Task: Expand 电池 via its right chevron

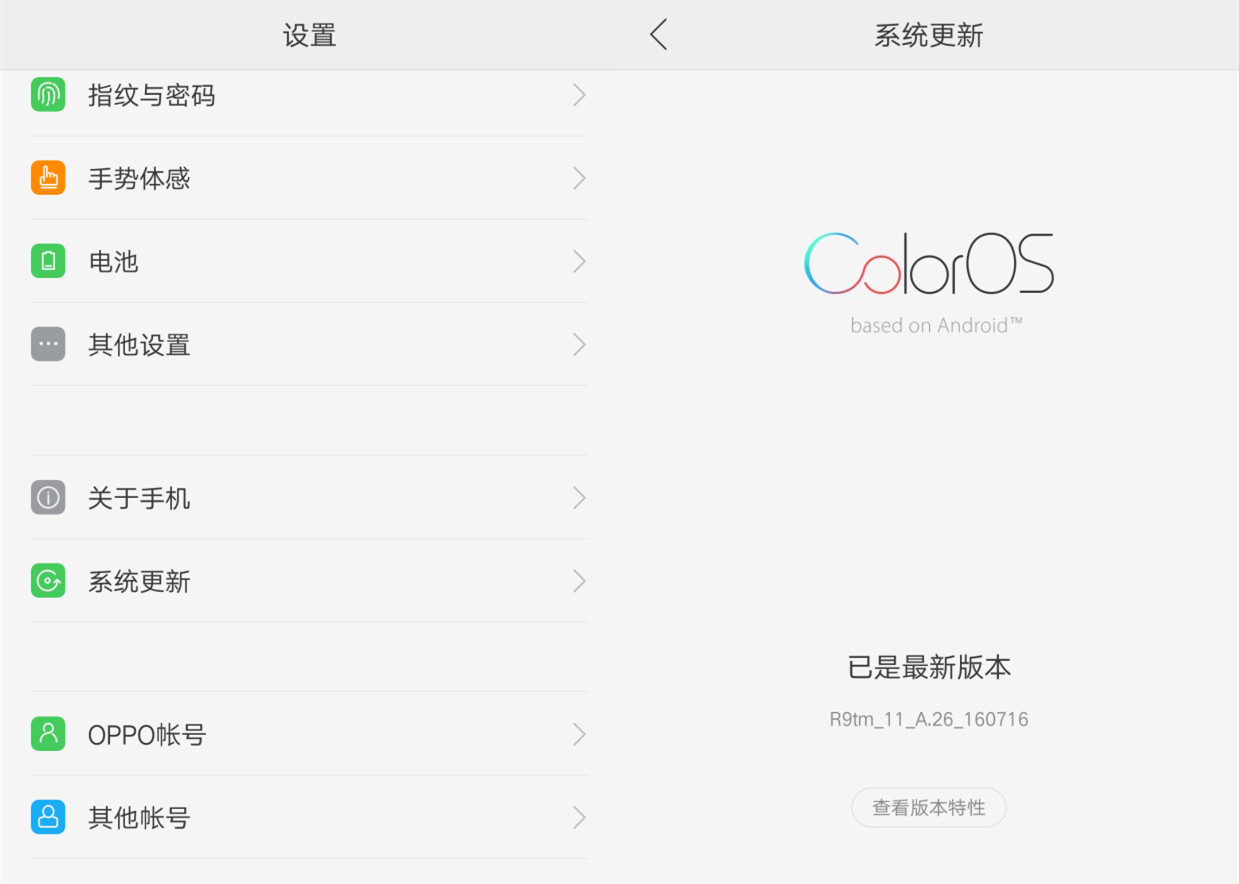Action: click(579, 261)
